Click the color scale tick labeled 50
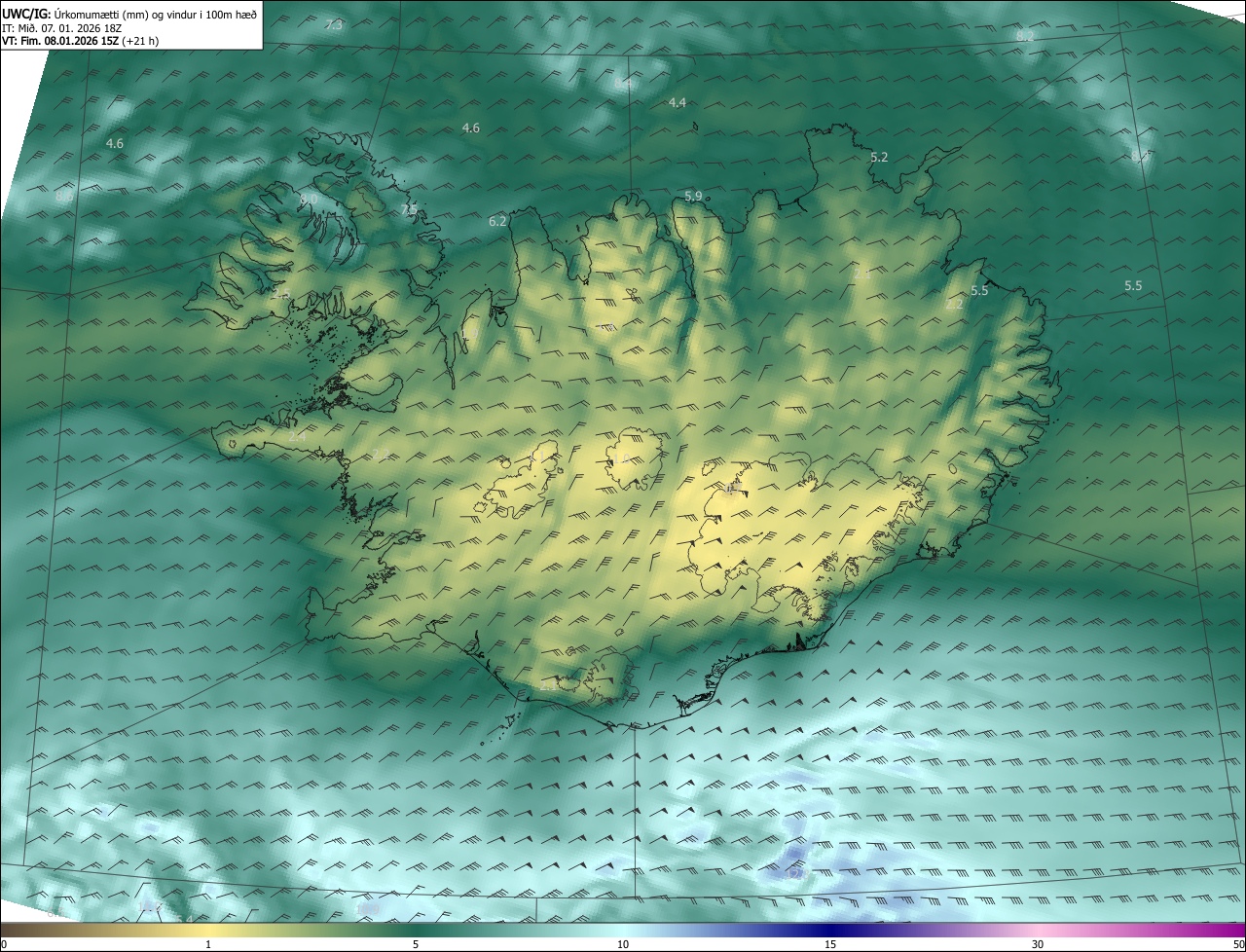 pyautogui.click(x=1238, y=945)
